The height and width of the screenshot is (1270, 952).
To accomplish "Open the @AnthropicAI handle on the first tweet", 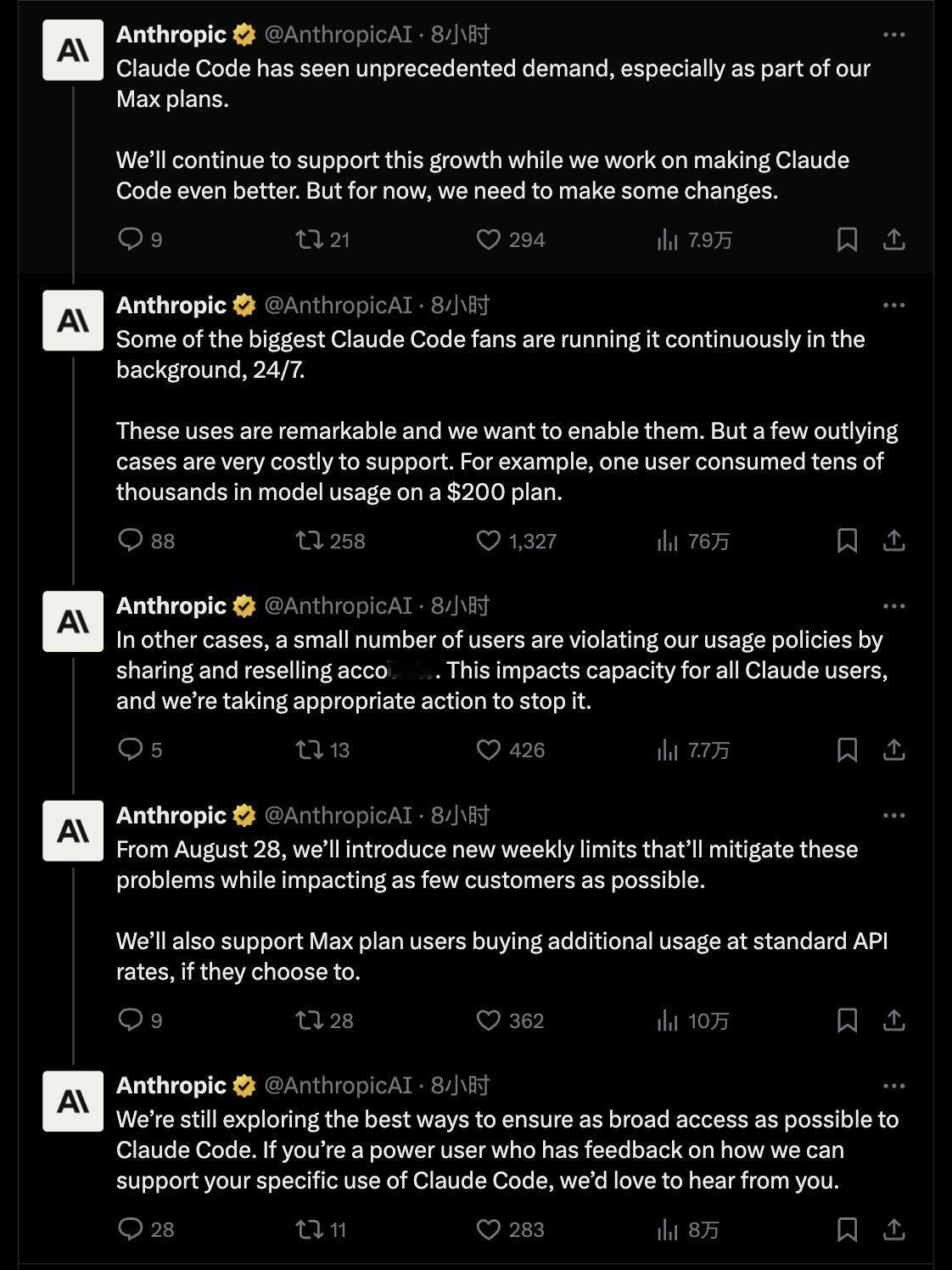I will pos(338,35).
